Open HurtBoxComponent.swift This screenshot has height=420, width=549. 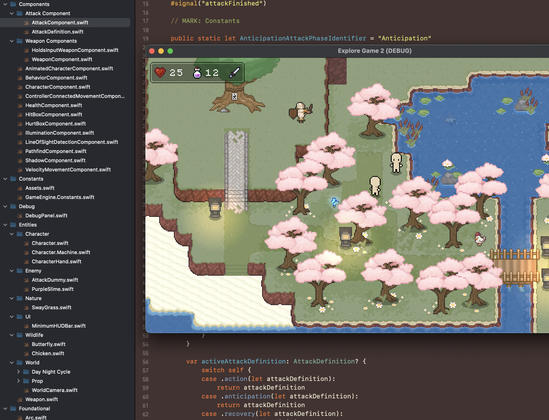click(55, 124)
